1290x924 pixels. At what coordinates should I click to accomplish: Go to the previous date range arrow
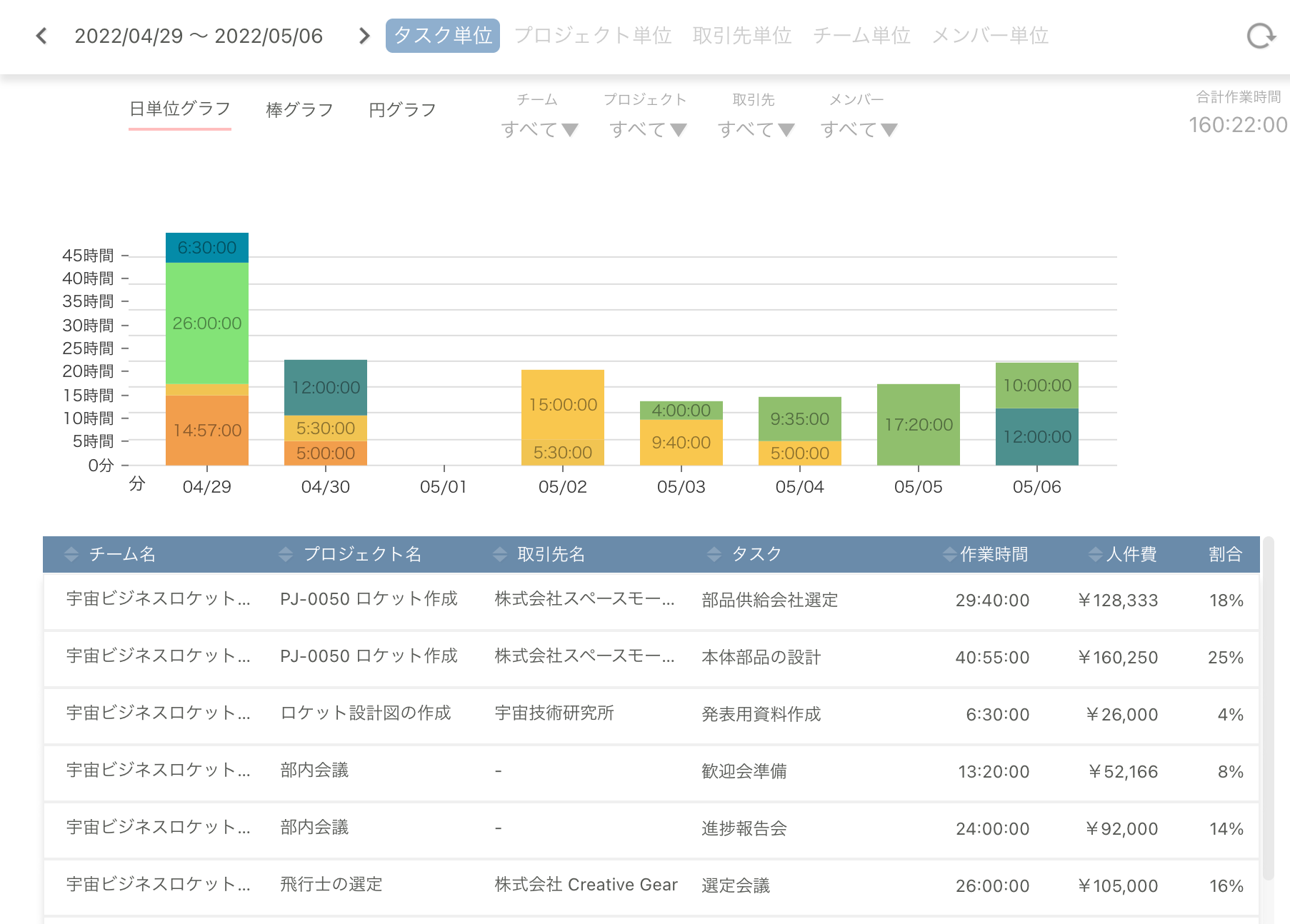[x=41, y=36]
